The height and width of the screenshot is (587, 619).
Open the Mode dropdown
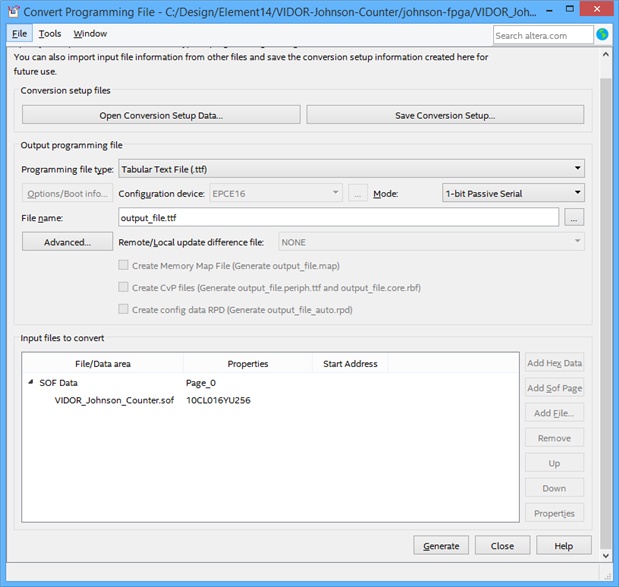[513, 193]
